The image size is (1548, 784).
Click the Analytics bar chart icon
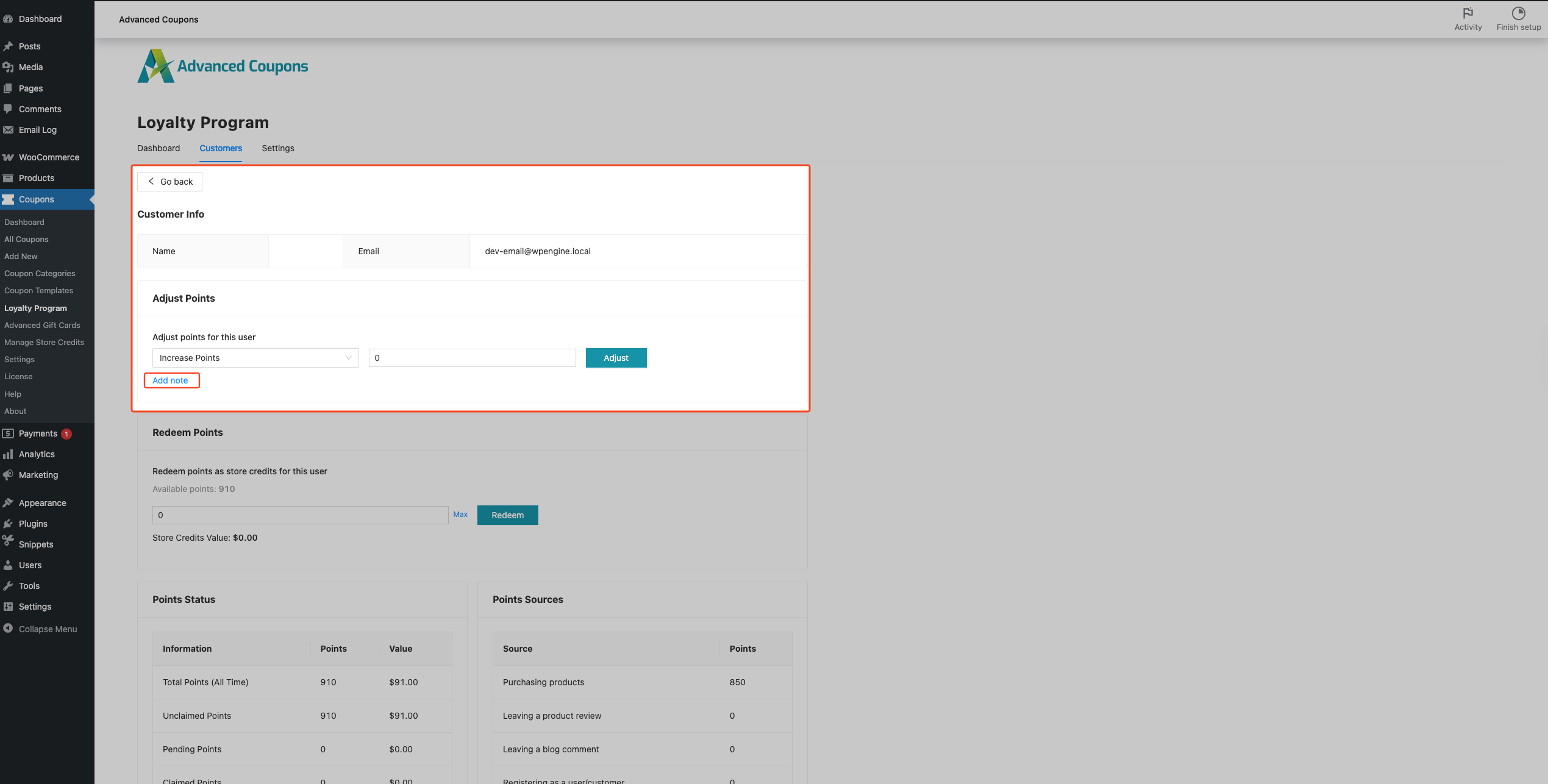(8, 454)
